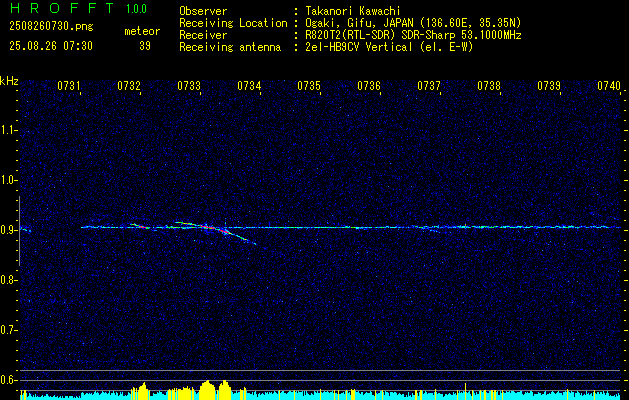Click the 0738 time marker
629x400 pixels.
[x=489, y=86]
